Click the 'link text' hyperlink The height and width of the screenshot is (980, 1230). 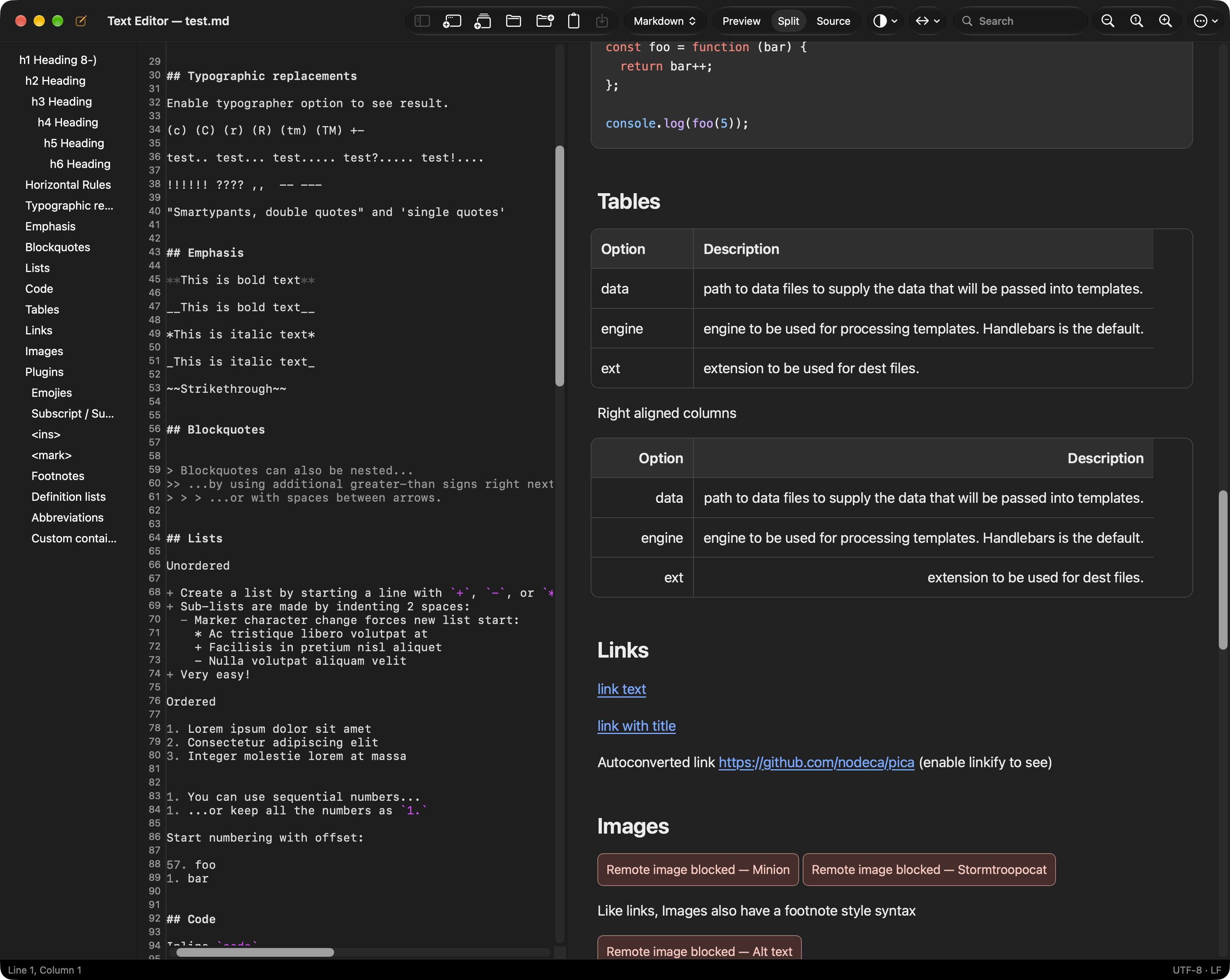point(621,689)
